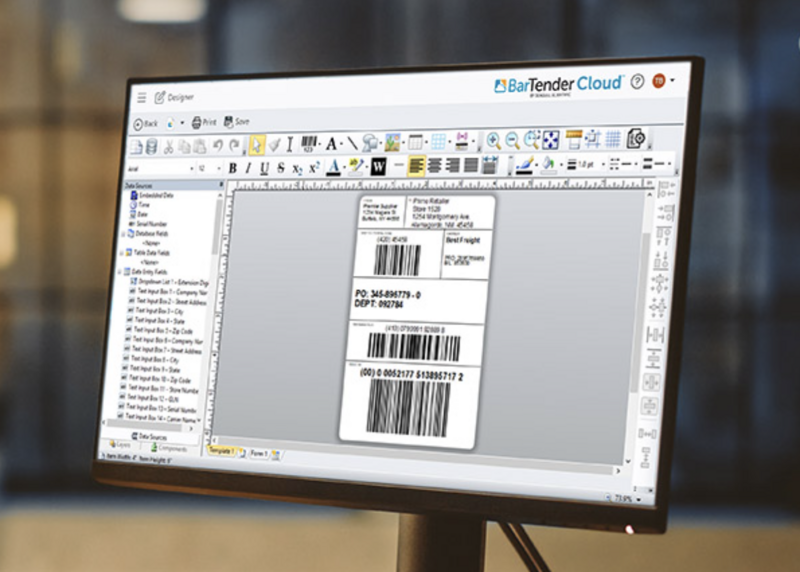Align text left
The height and width of the screenshot is (572, 800).
tap(416, 166)
